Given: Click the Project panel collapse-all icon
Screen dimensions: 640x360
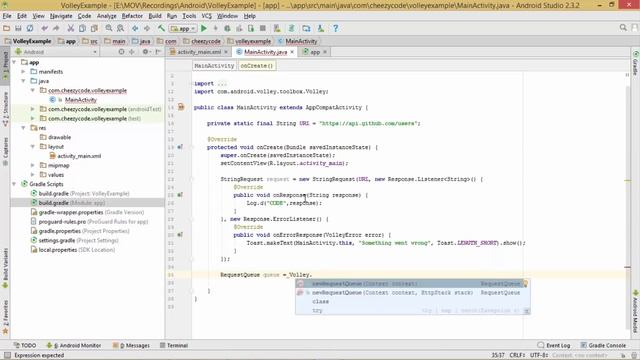Looking at the screenshot, I should (x=131, y=52).
